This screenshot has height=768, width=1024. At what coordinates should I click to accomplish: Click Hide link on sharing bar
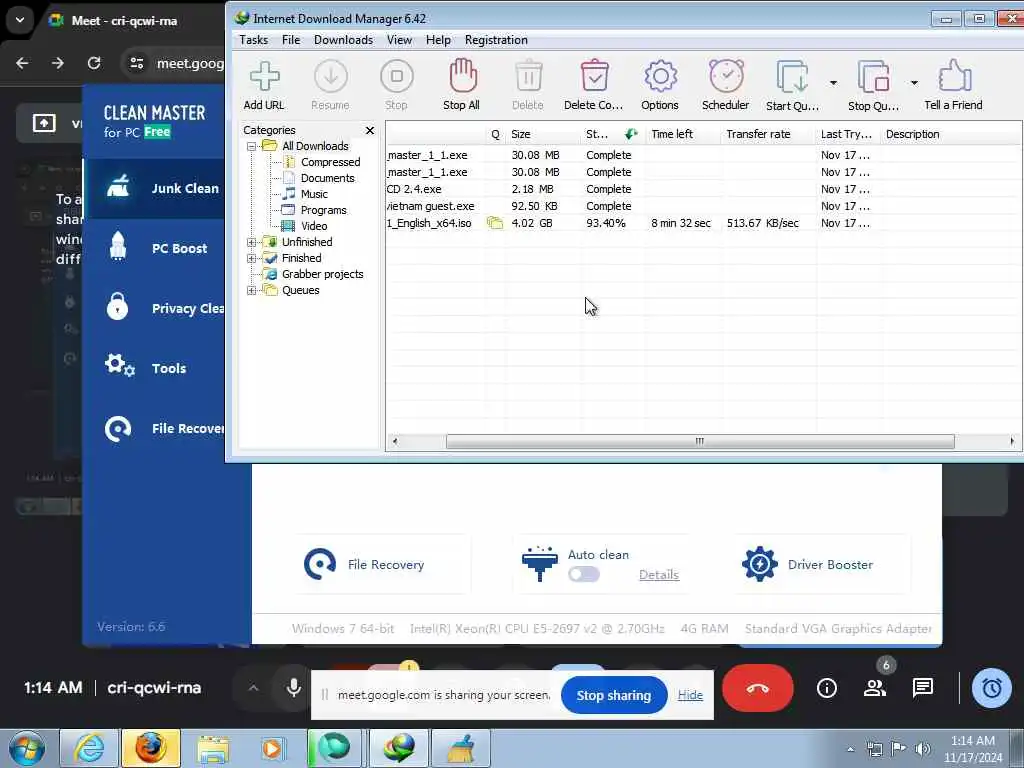690,696
